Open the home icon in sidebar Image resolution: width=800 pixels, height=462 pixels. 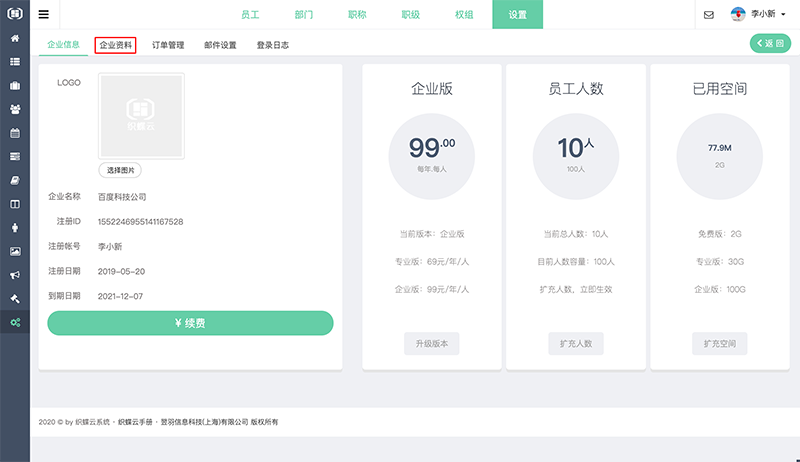(x=15, y=38)
